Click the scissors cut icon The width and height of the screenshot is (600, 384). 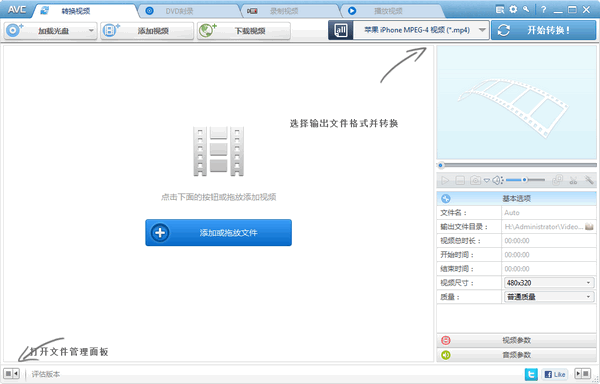573,180
